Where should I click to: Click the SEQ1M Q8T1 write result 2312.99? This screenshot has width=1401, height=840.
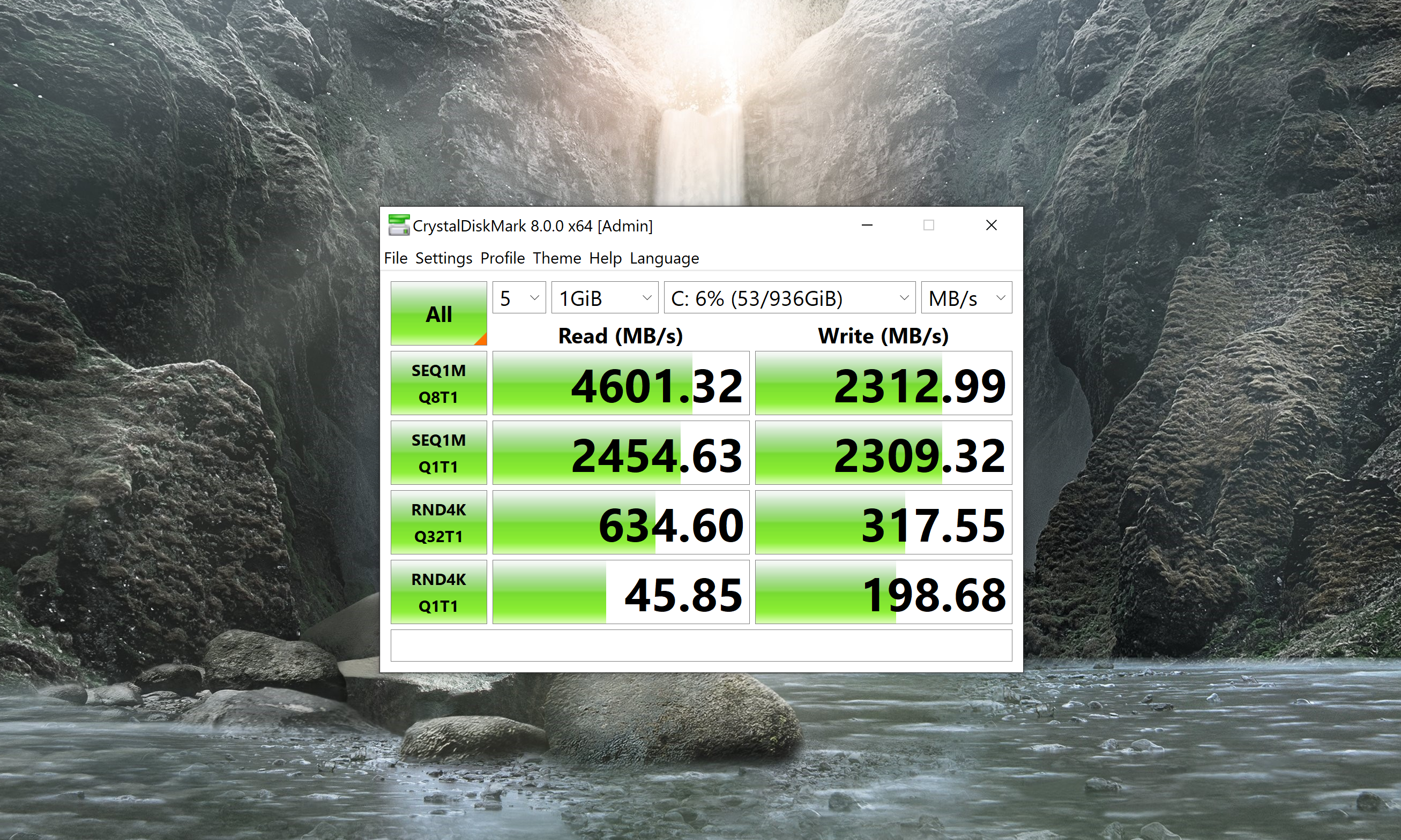[883, 383]
